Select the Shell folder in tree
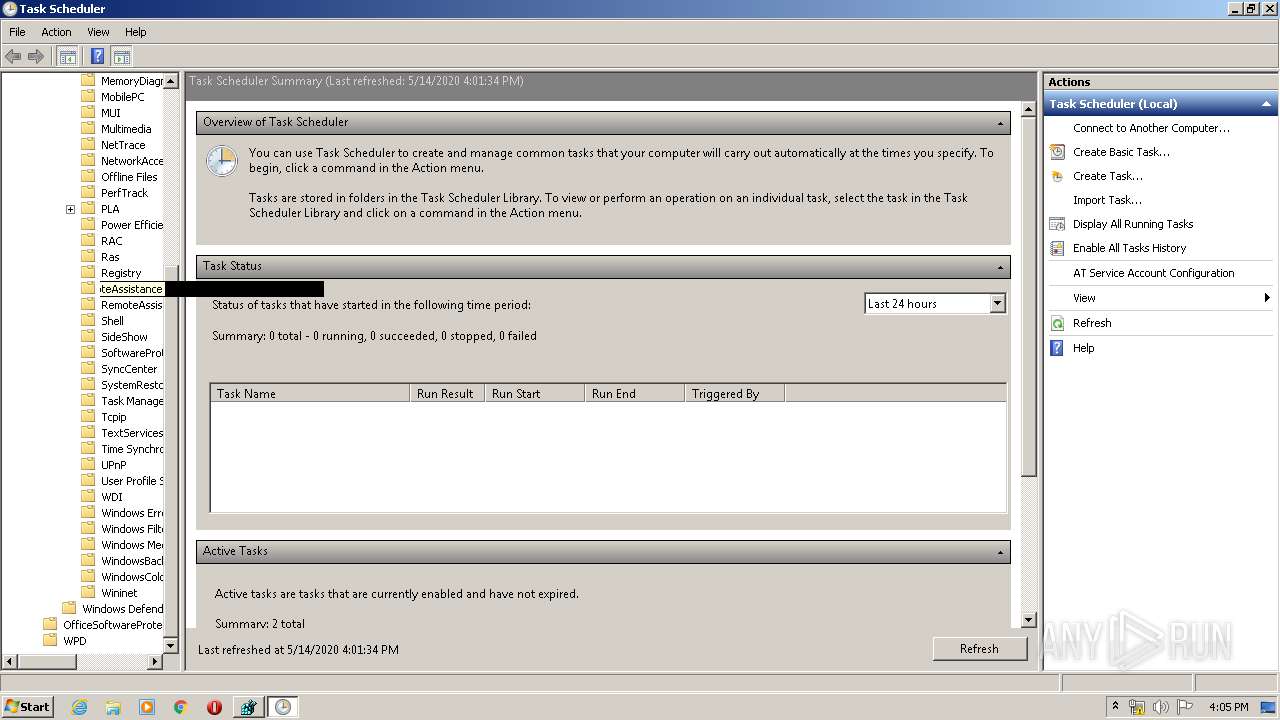The width and height of the screenshot is (1280, 720). click(112, 321)
